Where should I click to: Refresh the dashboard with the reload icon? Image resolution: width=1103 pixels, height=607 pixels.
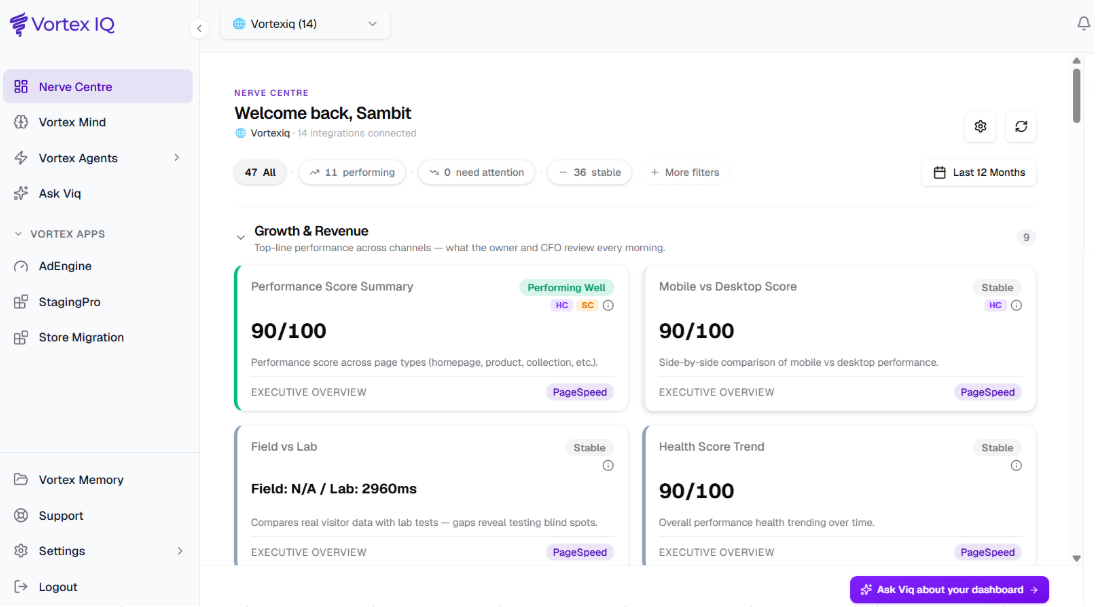pos(1021,127)
